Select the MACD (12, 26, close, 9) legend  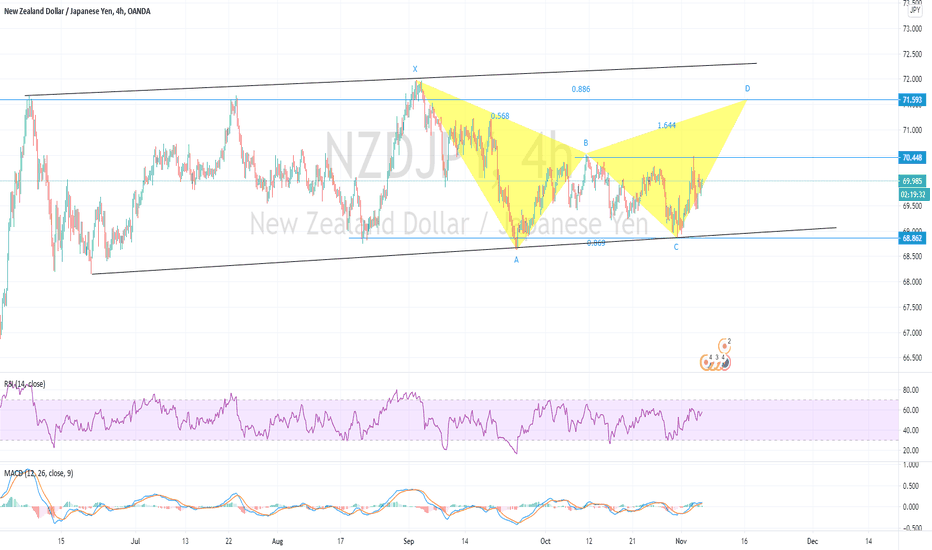(39, 473)
